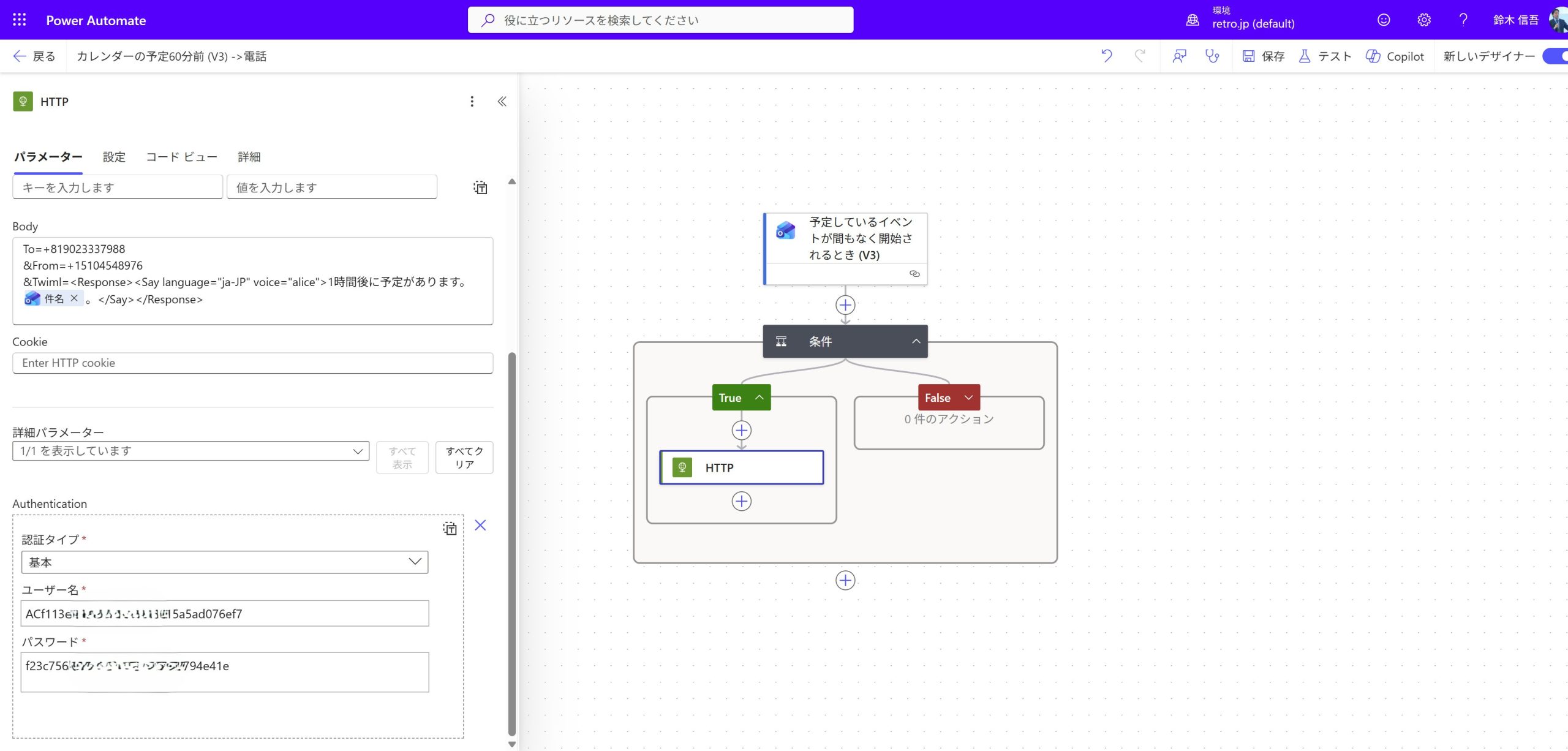Click the send feedback person icon
The width and height of the screenshot is (1568, 751).
click(x=1179, y=56)
